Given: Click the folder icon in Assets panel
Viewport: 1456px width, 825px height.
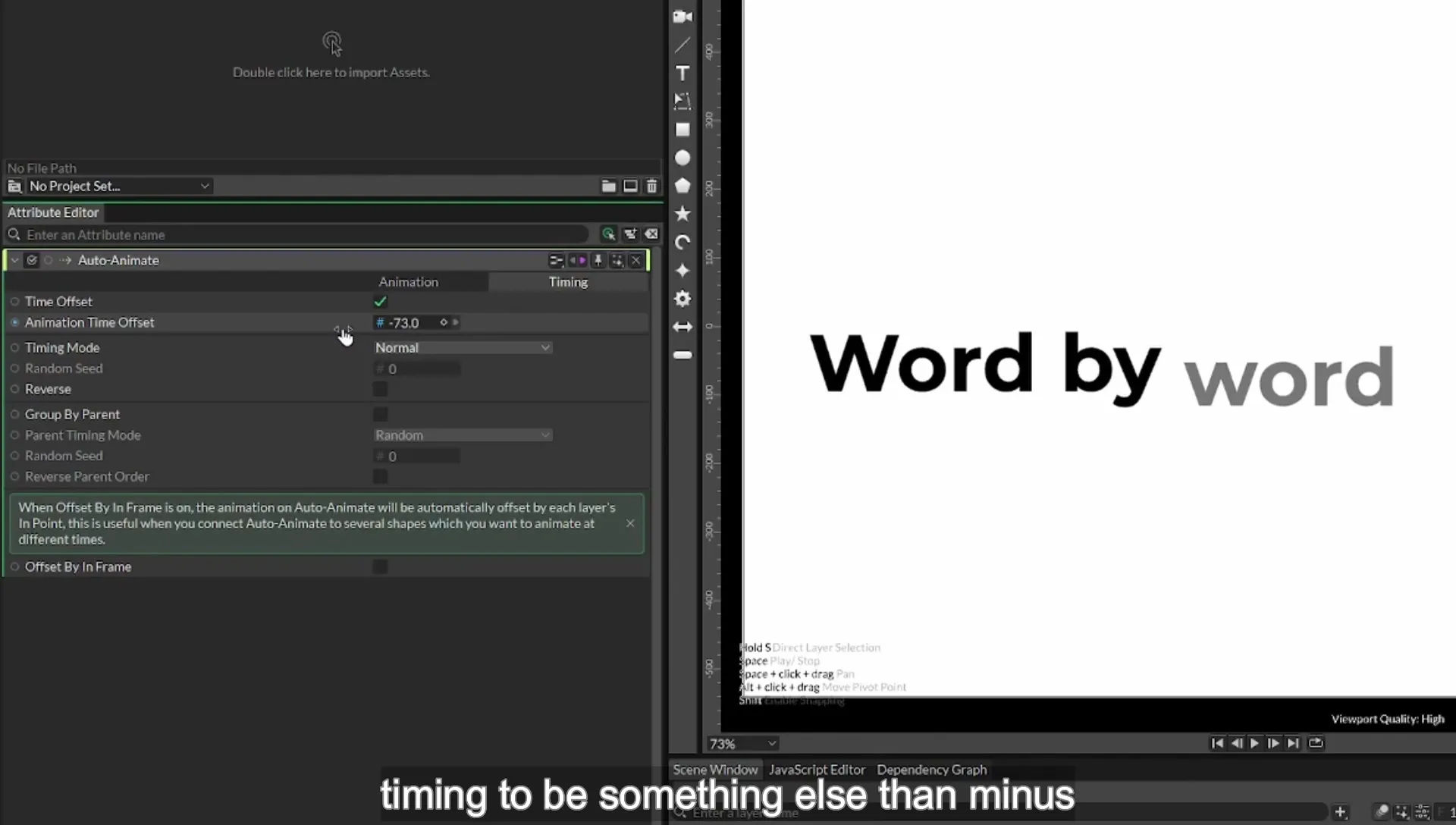Looking at the screenshot, I should [608, 186].
